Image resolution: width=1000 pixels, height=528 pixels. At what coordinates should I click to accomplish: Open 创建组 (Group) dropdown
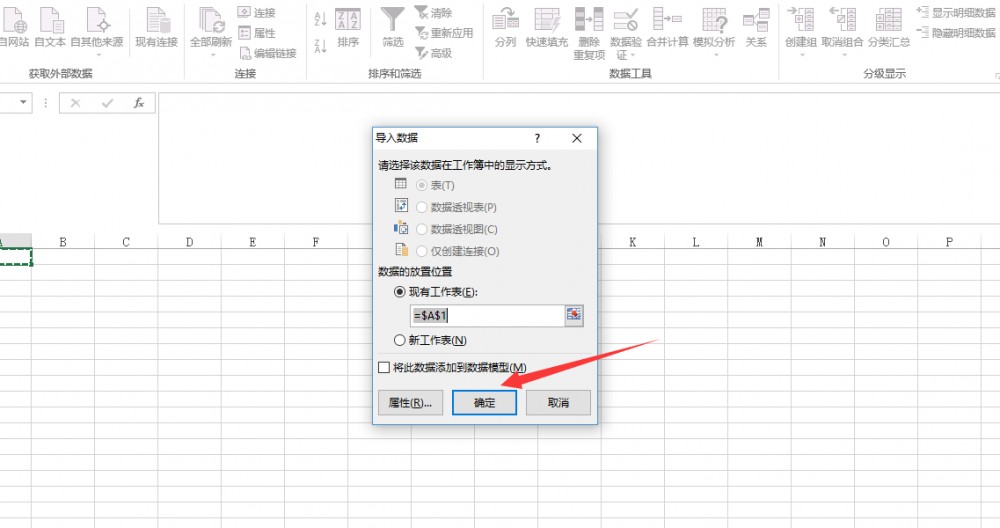801,55
